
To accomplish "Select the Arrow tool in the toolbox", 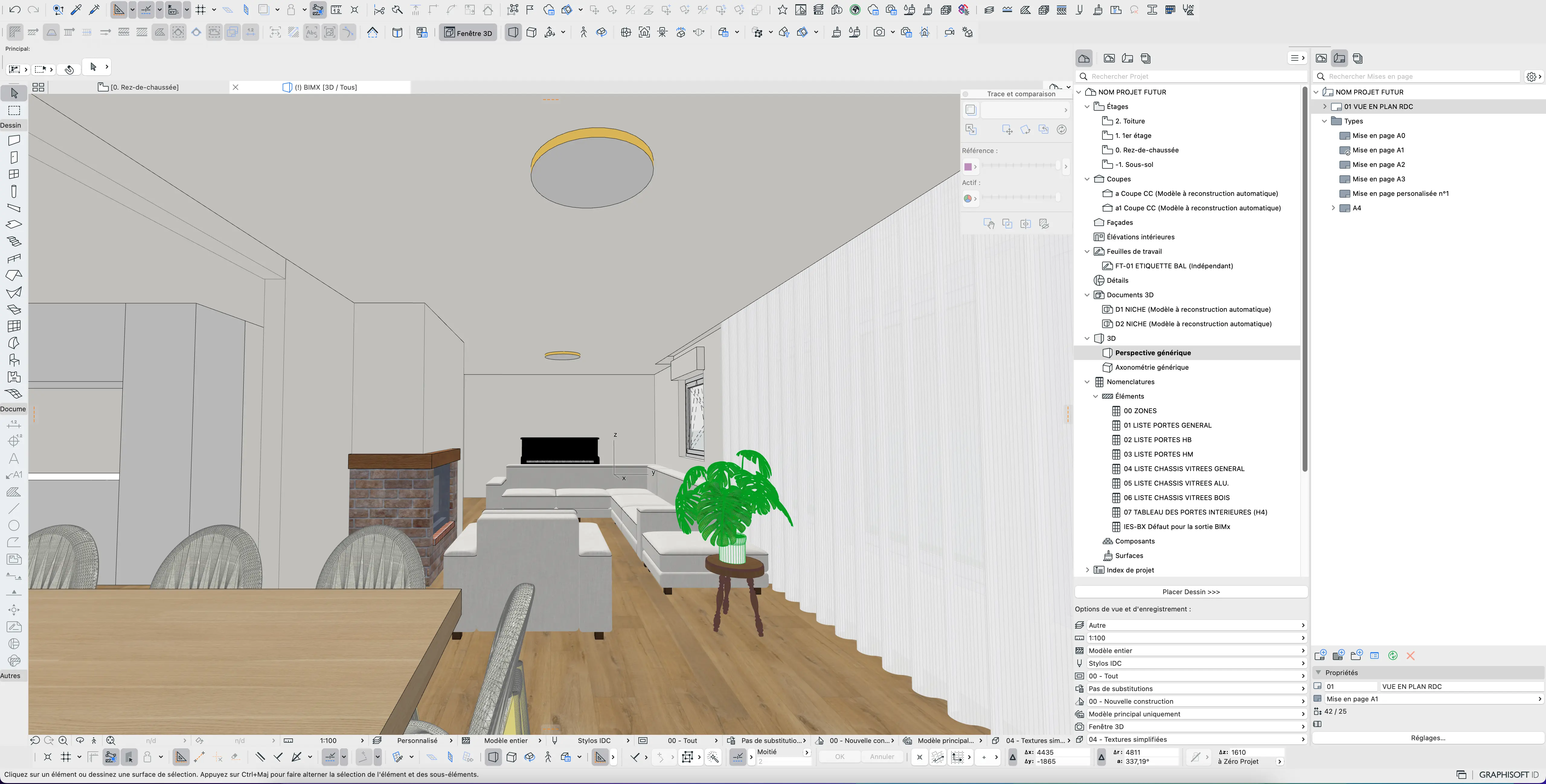I will [x=14, y=94].
